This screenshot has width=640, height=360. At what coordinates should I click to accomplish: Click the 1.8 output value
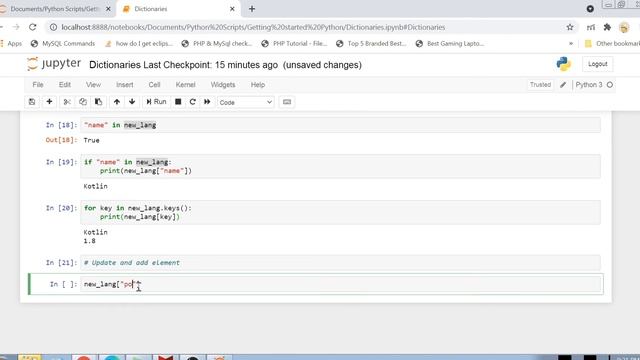click(89, 241)
